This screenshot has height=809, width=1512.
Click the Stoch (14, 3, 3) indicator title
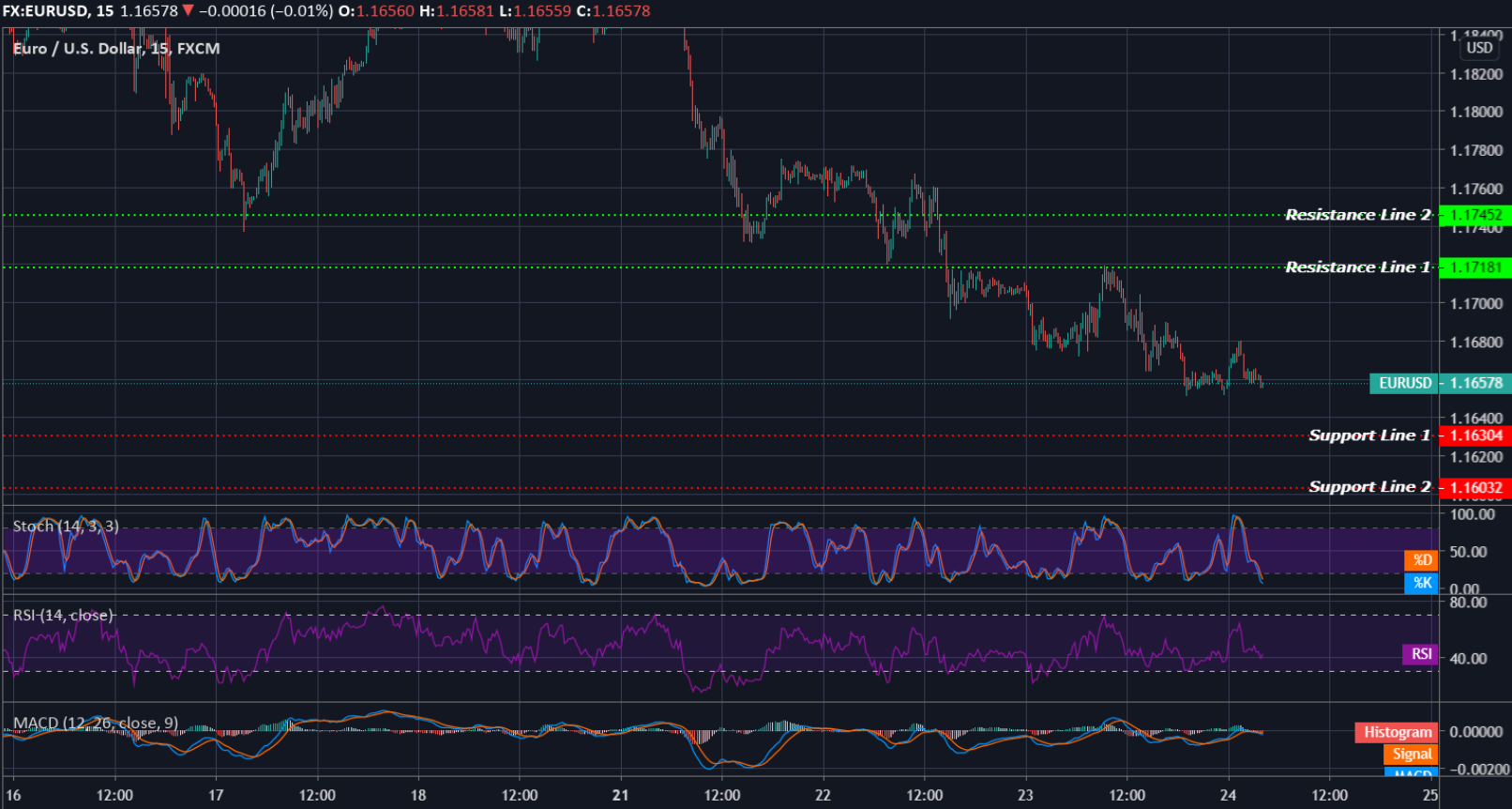66,527
